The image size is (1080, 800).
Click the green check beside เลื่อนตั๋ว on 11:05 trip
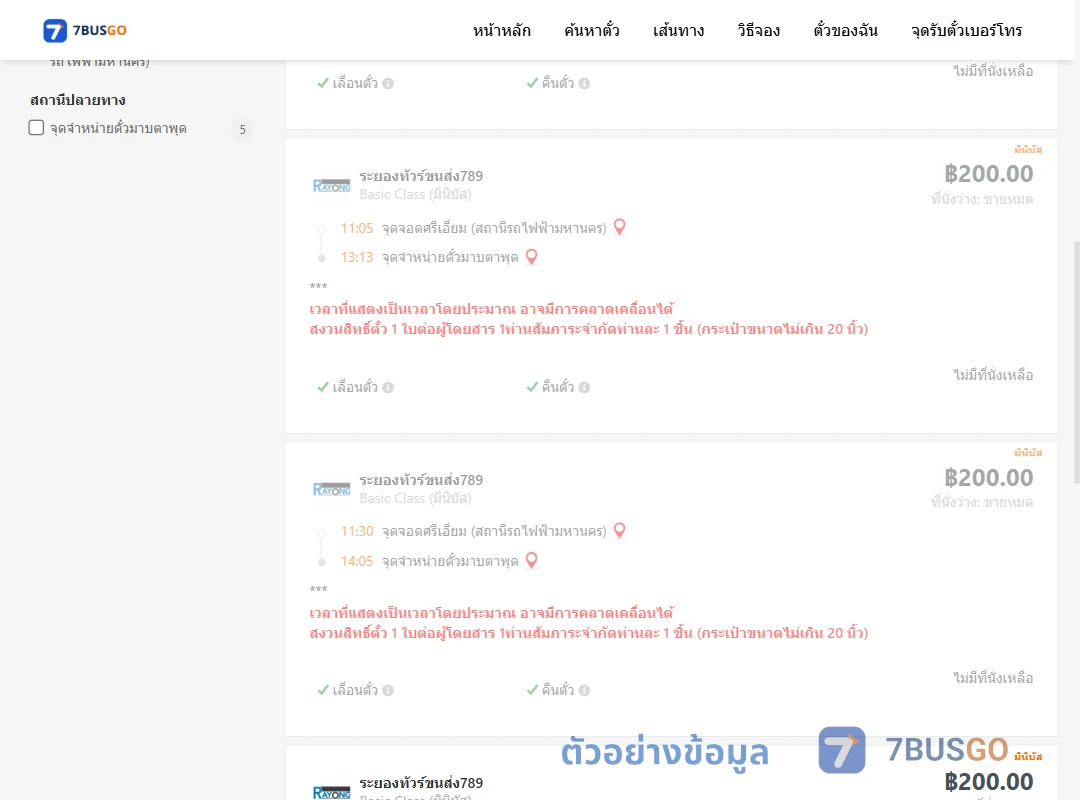pos(322,387)
